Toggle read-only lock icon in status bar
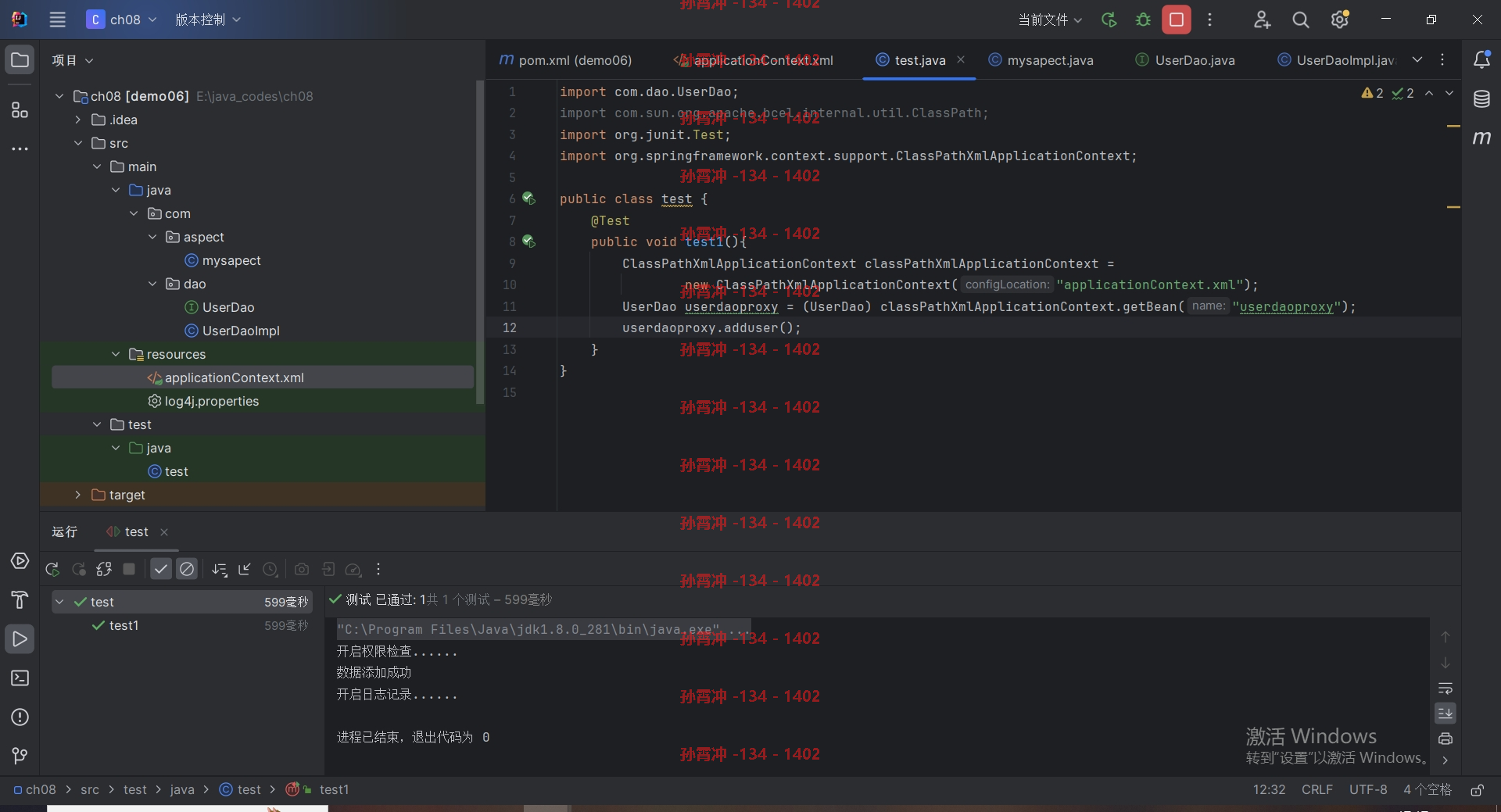Image resolution: width=1501 pixels, height=812 pixels. pos(1477,790)
